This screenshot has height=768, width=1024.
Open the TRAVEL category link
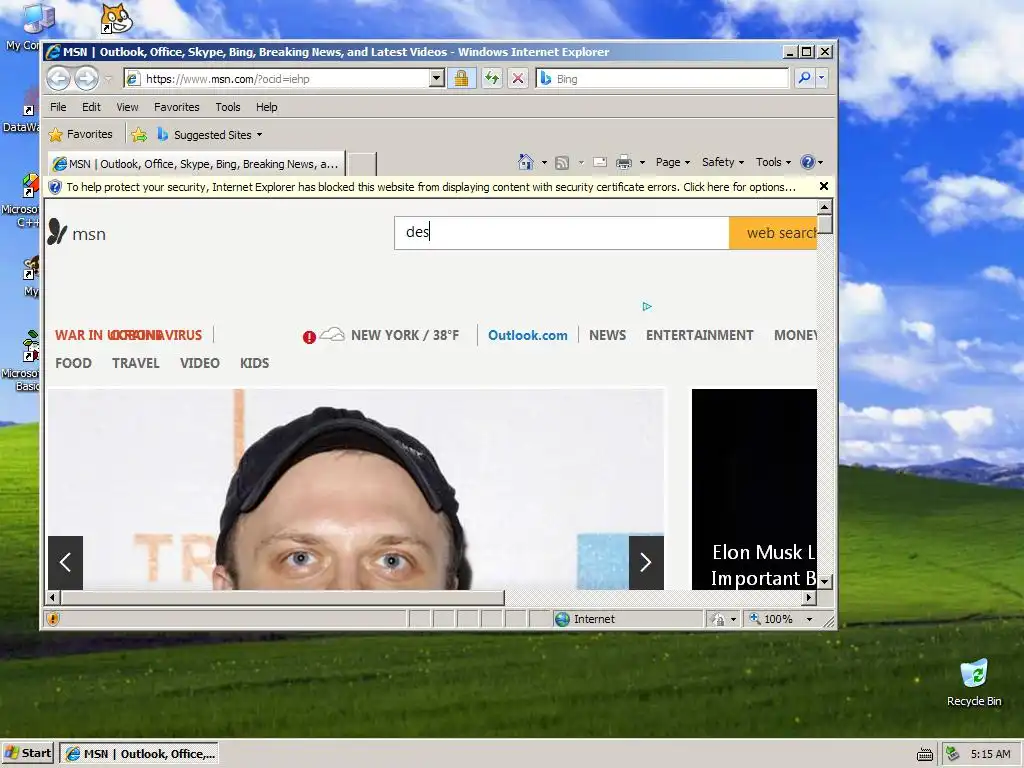[x=136, y=364]
